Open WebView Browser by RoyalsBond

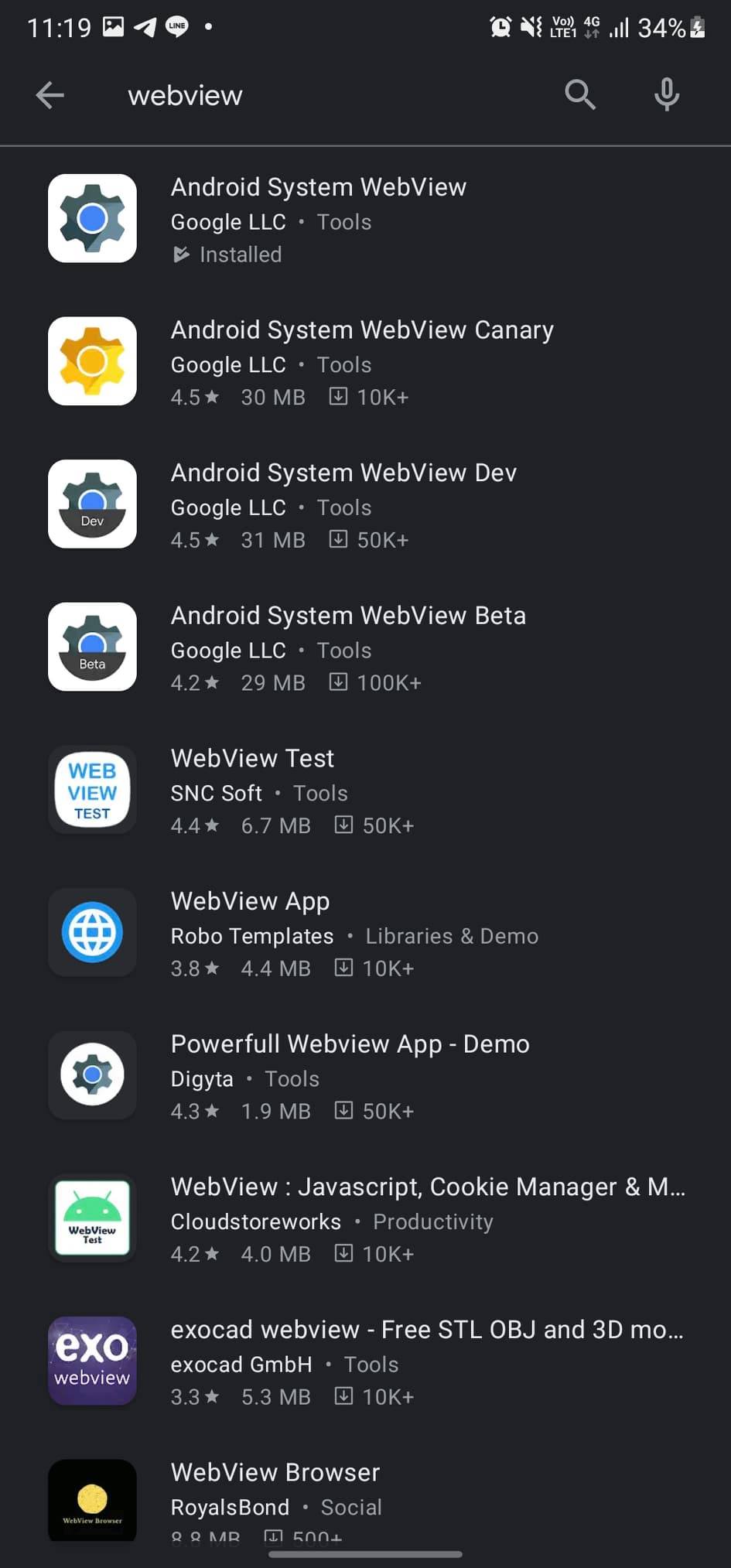pyautogui.click(x=275, y=1473)
